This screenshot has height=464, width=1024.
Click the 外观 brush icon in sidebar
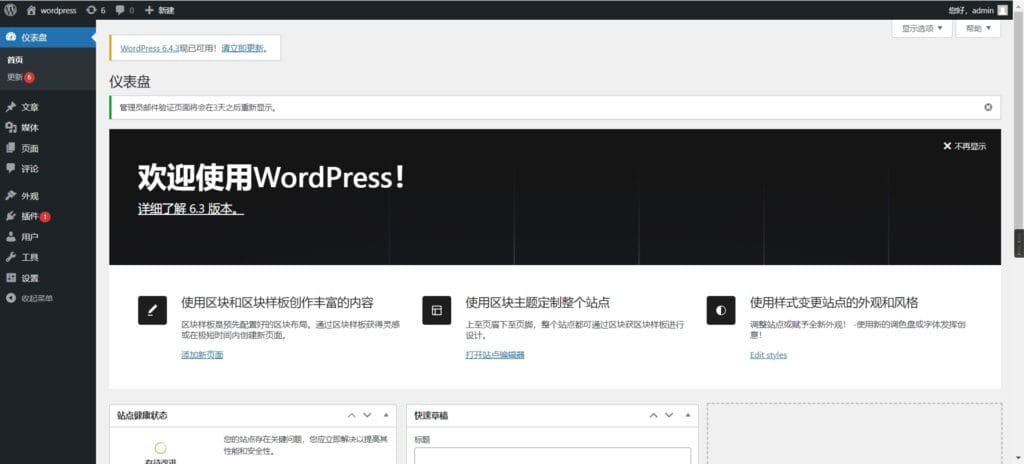point(10,196)
